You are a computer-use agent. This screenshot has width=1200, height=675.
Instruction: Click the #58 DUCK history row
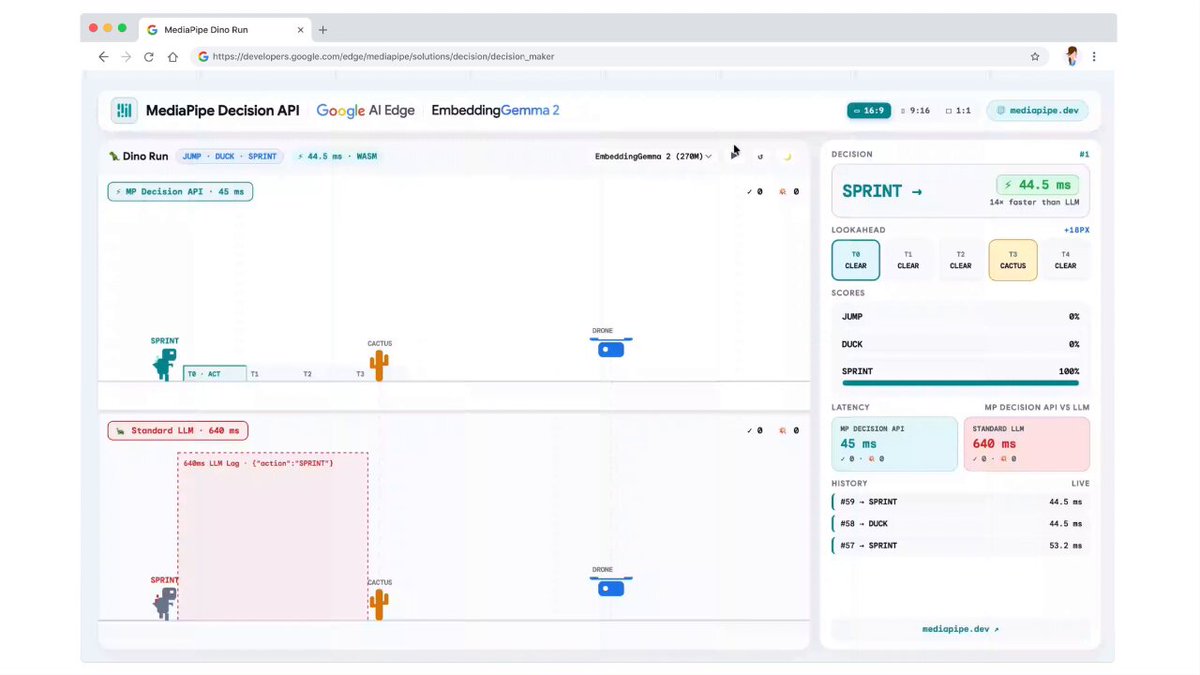click(961, 523)
